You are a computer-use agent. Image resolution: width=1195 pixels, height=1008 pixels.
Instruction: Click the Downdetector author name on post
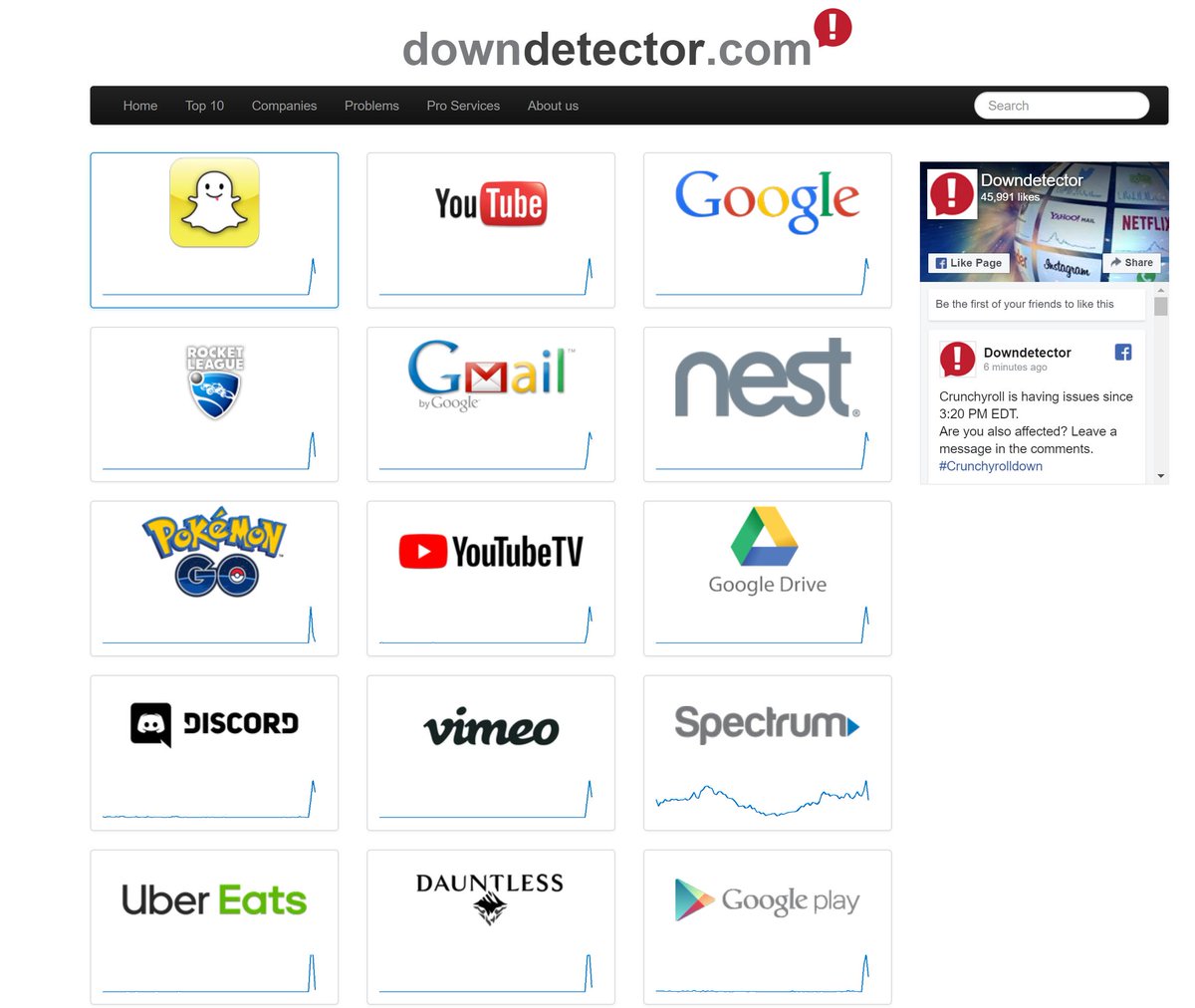1028,353
